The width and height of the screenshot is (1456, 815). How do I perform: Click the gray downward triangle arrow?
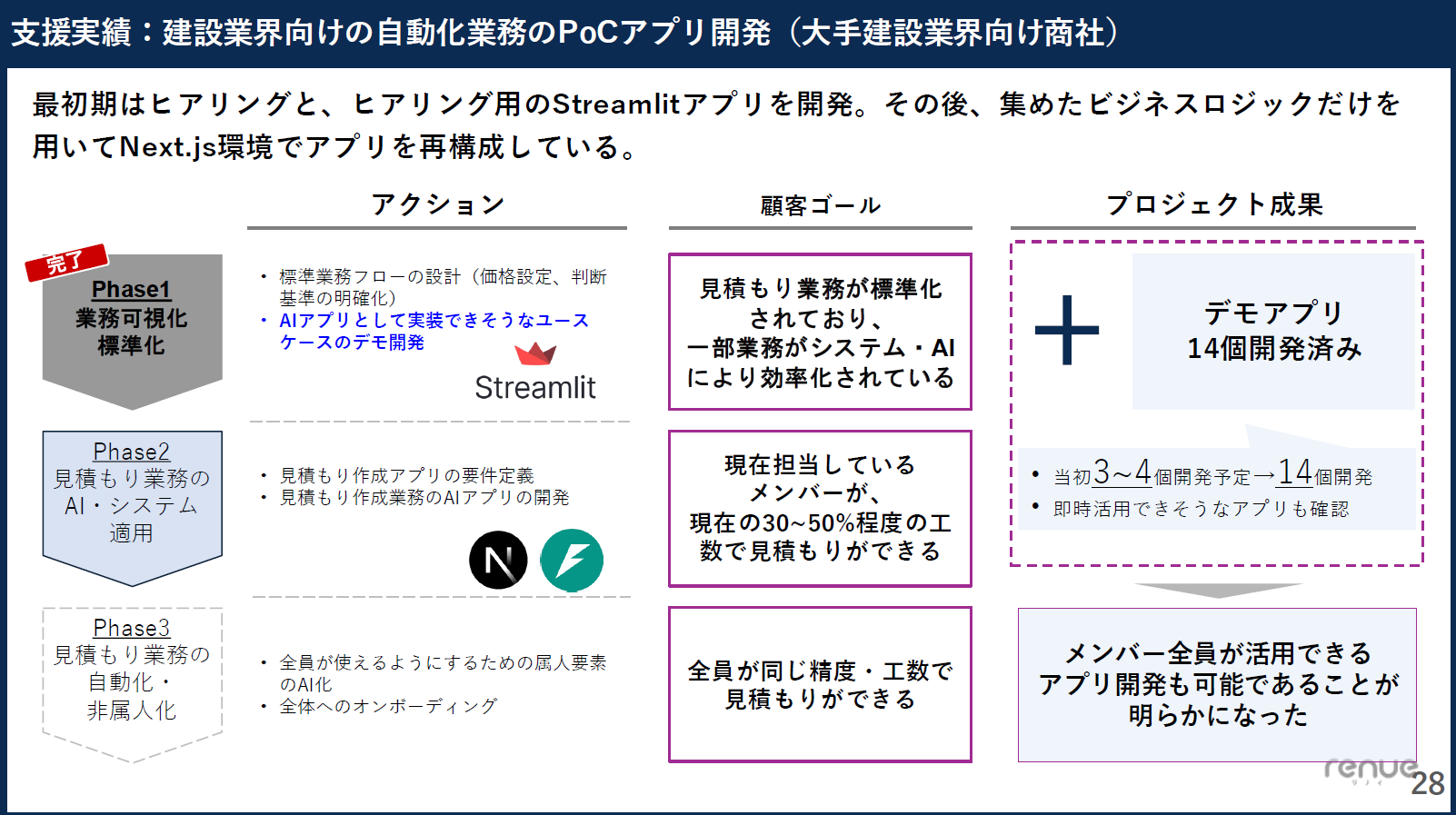click(x=1218, y=591)
